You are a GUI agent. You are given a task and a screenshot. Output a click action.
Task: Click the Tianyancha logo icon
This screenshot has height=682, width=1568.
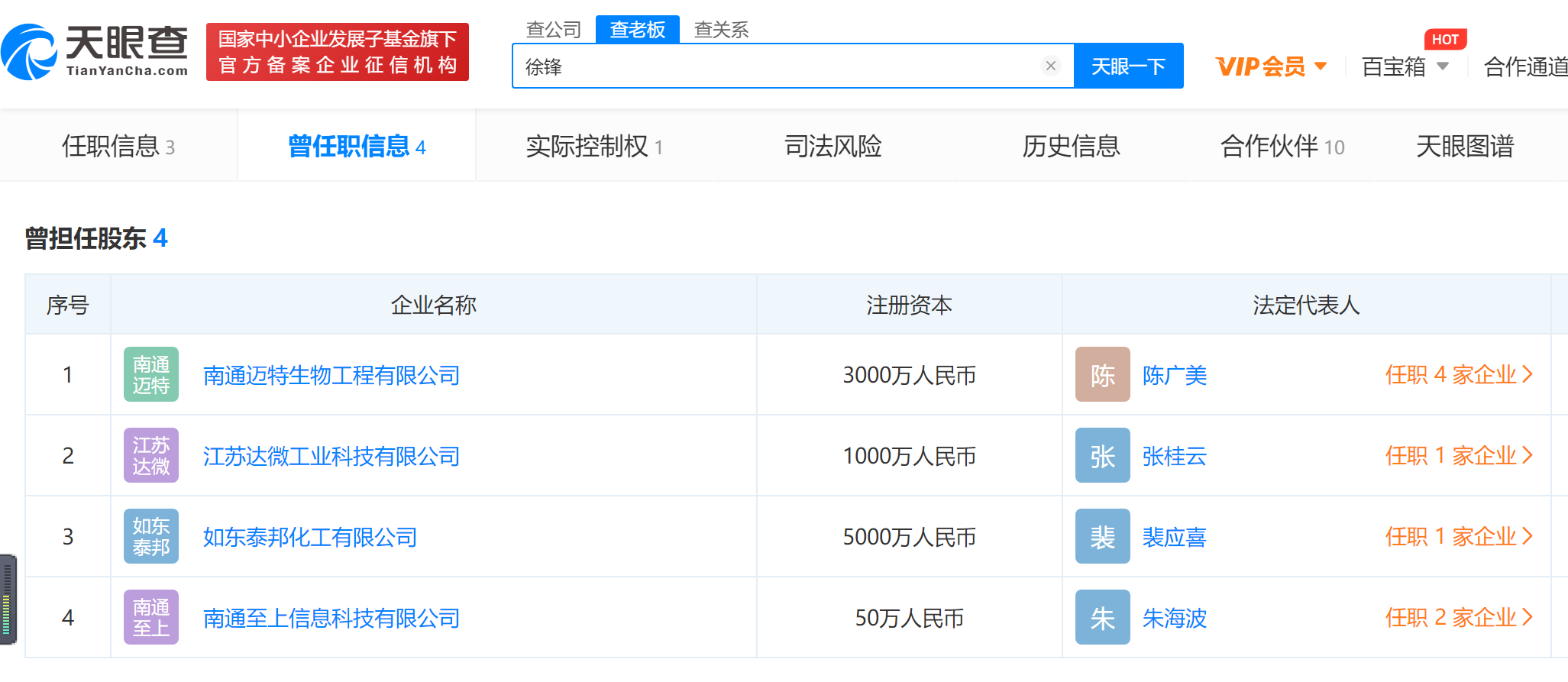(31, 52)
